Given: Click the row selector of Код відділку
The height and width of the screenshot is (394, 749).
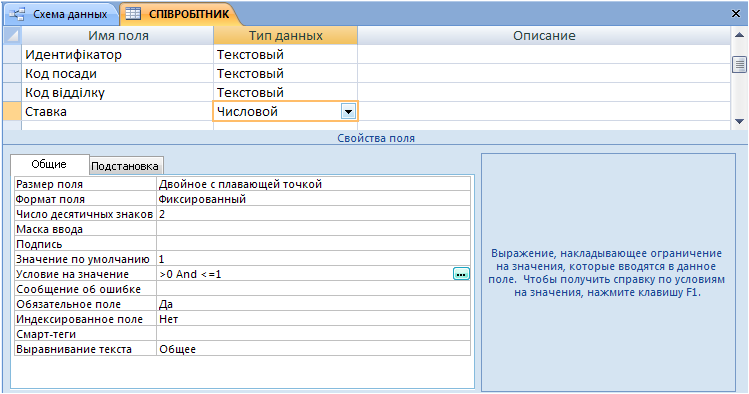Looking at the screenshot, I should pyautogui.click(x=12, y=93).
